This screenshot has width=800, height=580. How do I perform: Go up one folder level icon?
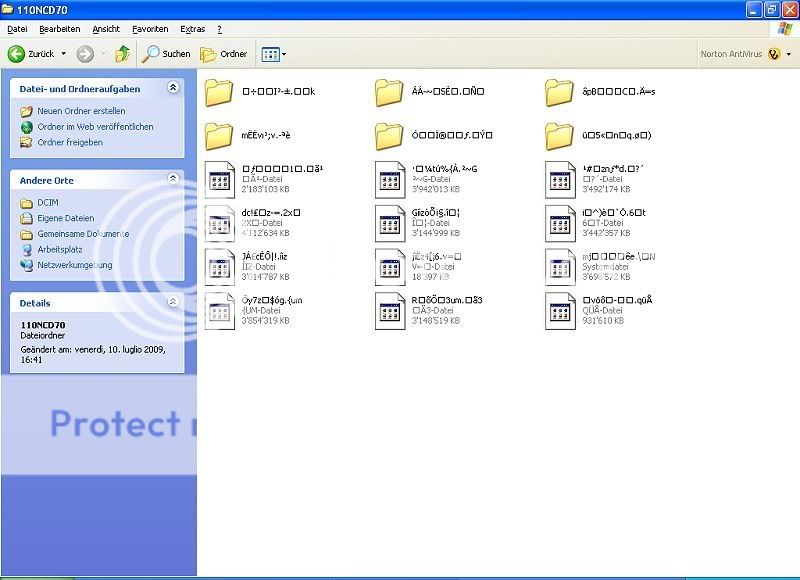(x=122, y=54)
